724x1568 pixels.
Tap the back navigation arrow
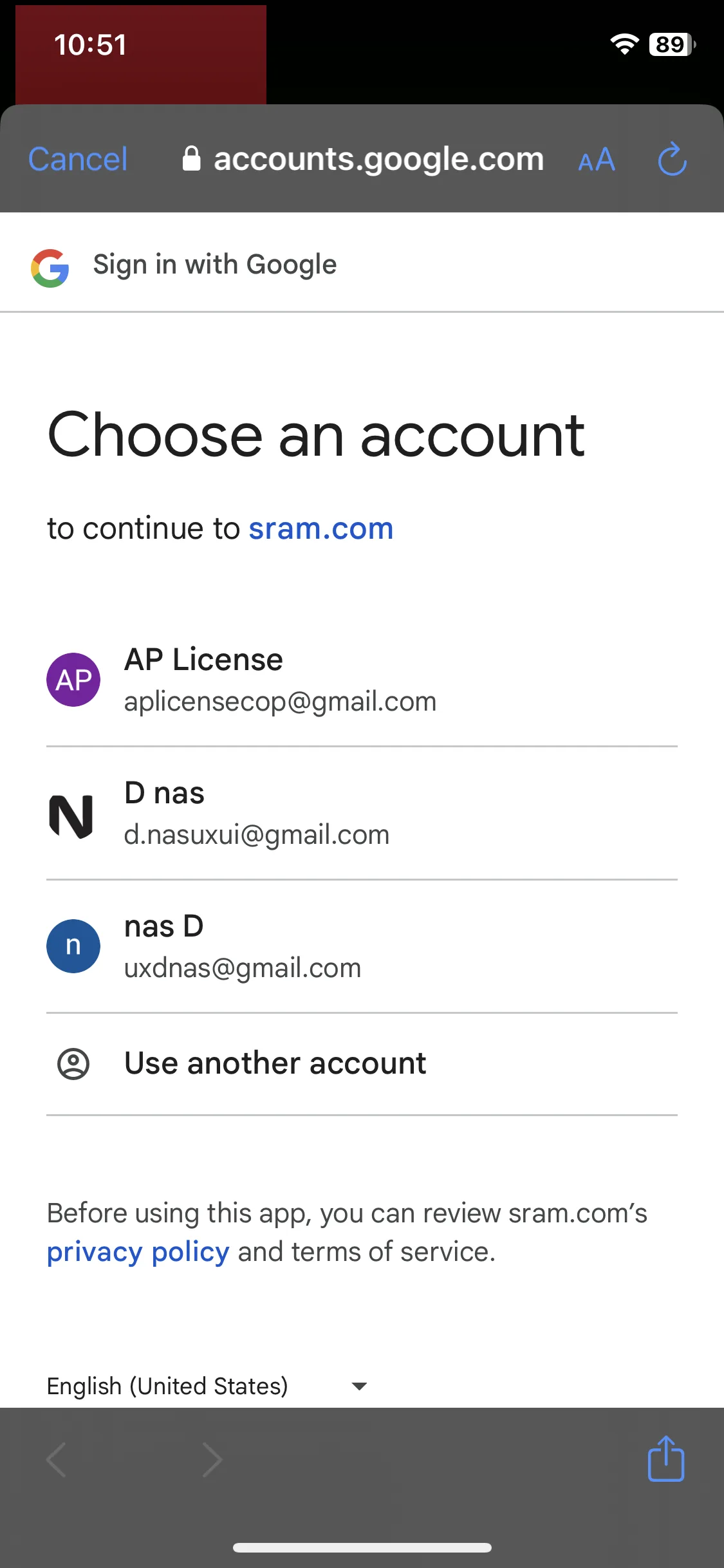coord(57,1459)
